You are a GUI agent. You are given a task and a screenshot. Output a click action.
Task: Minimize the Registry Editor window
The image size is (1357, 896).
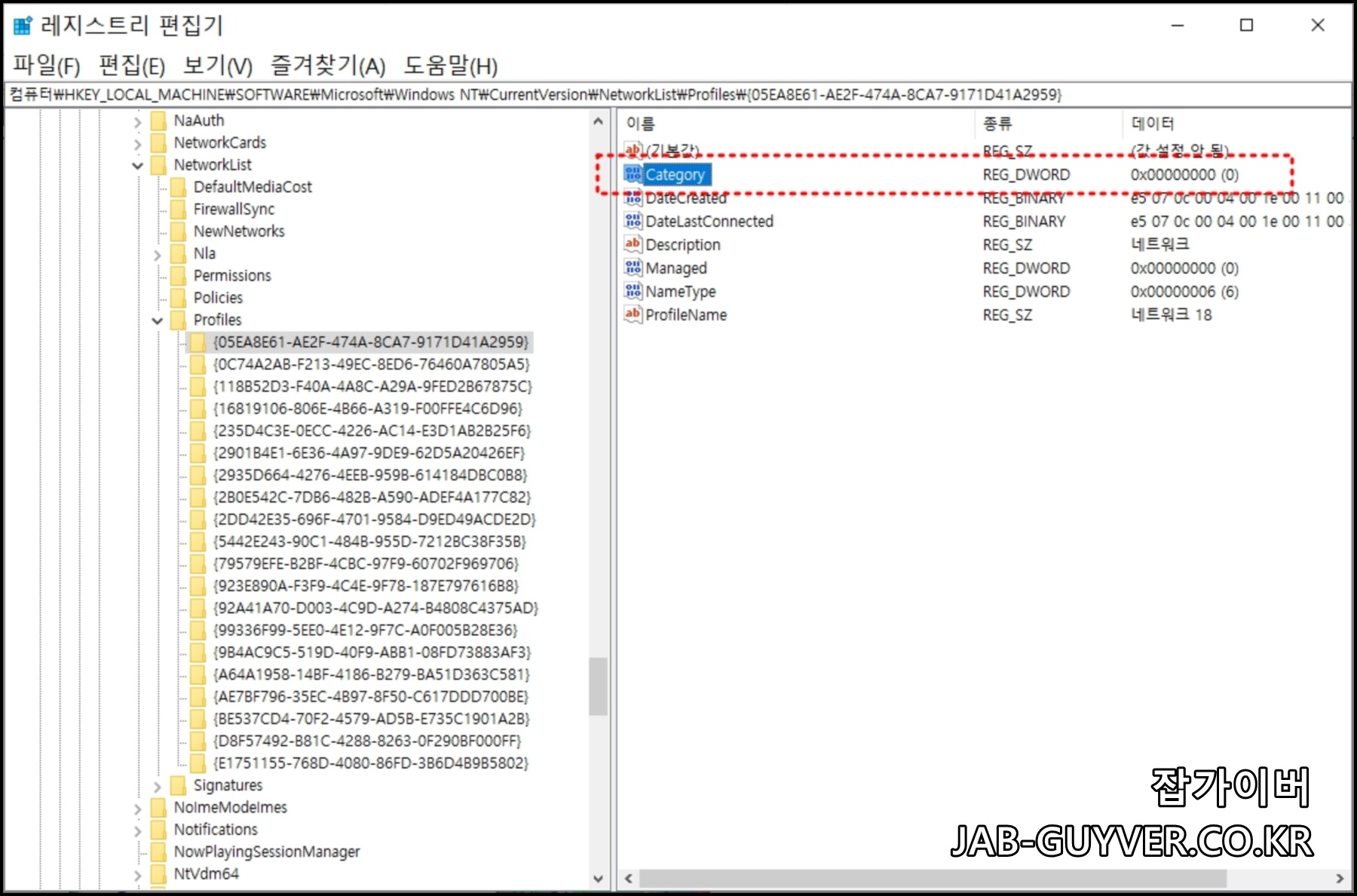click(1178, 26)
